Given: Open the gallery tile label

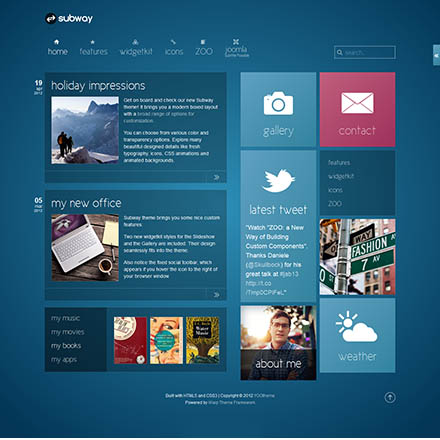Looking at the screenshot, I should (278, 131).
